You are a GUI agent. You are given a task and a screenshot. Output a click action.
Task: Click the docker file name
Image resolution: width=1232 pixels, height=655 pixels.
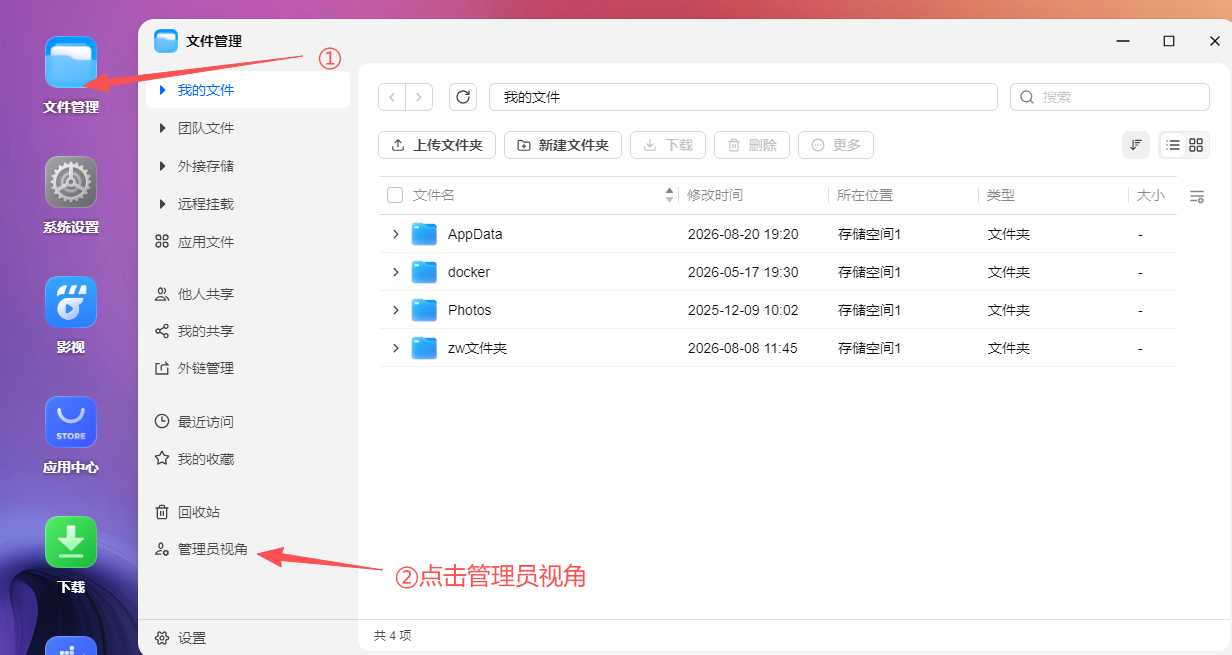click(x=469, y=272)
